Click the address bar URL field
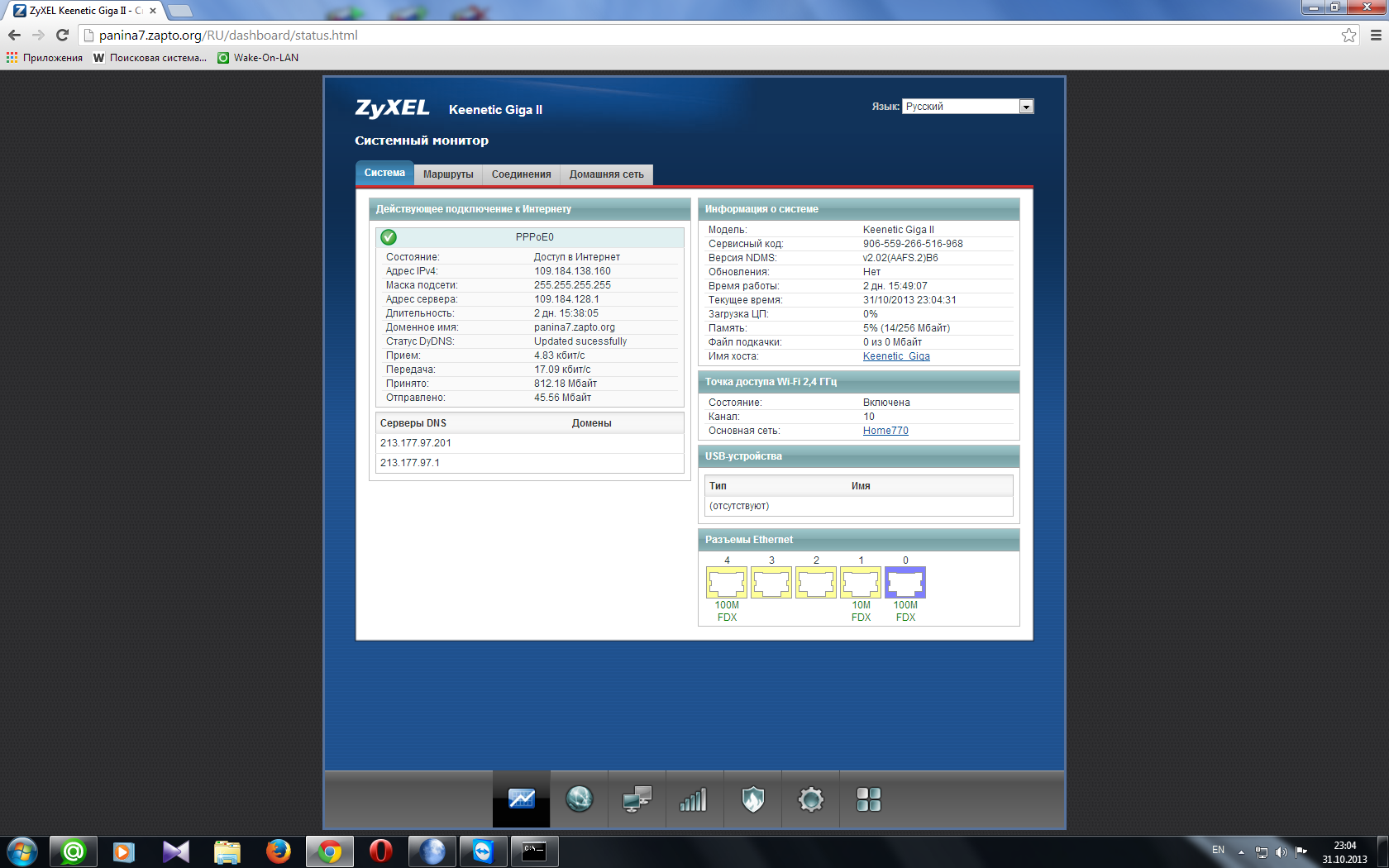The image size is (1389, 868). point(711,35)
